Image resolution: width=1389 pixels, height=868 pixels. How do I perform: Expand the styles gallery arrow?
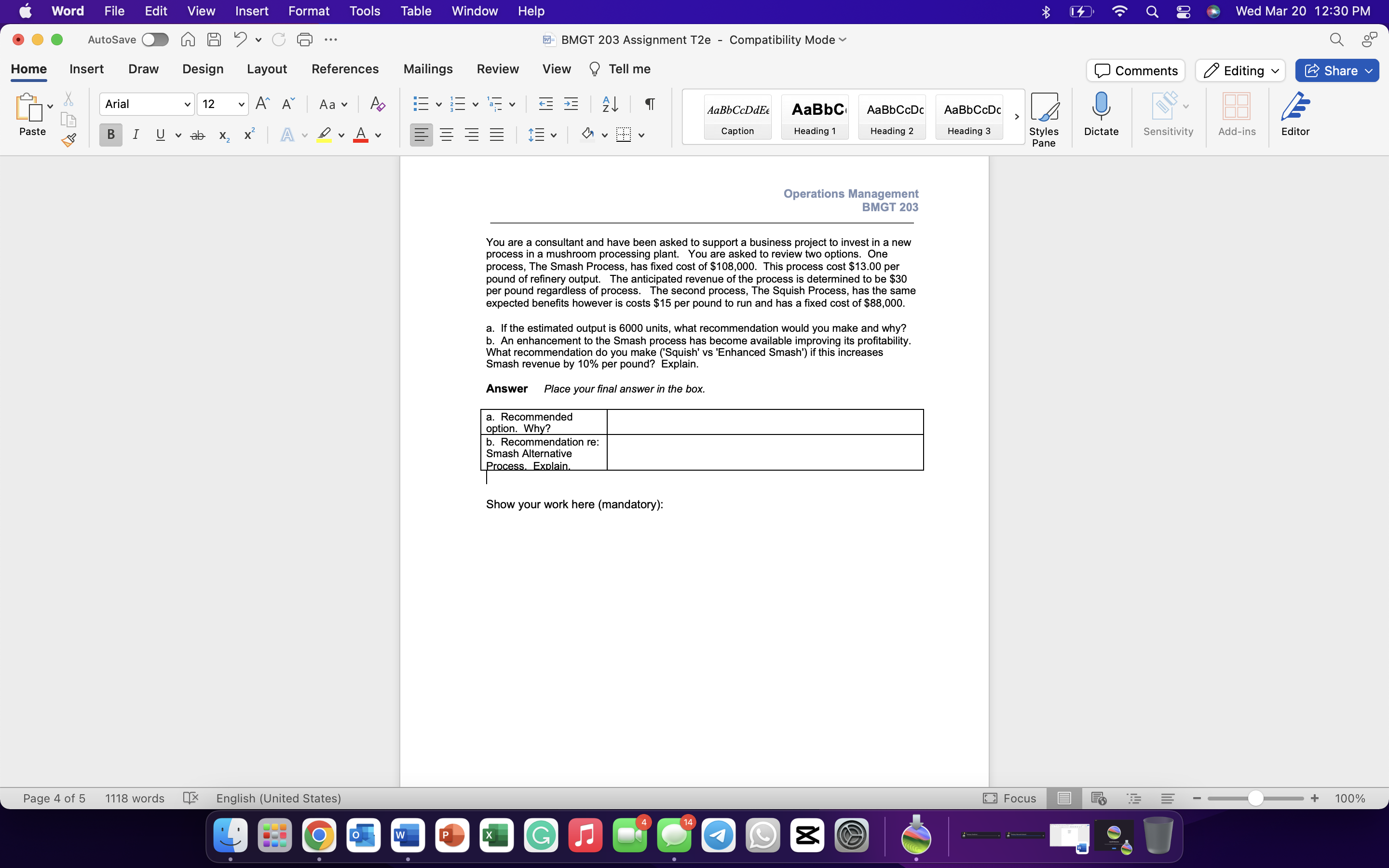[x=1017, y=117]
